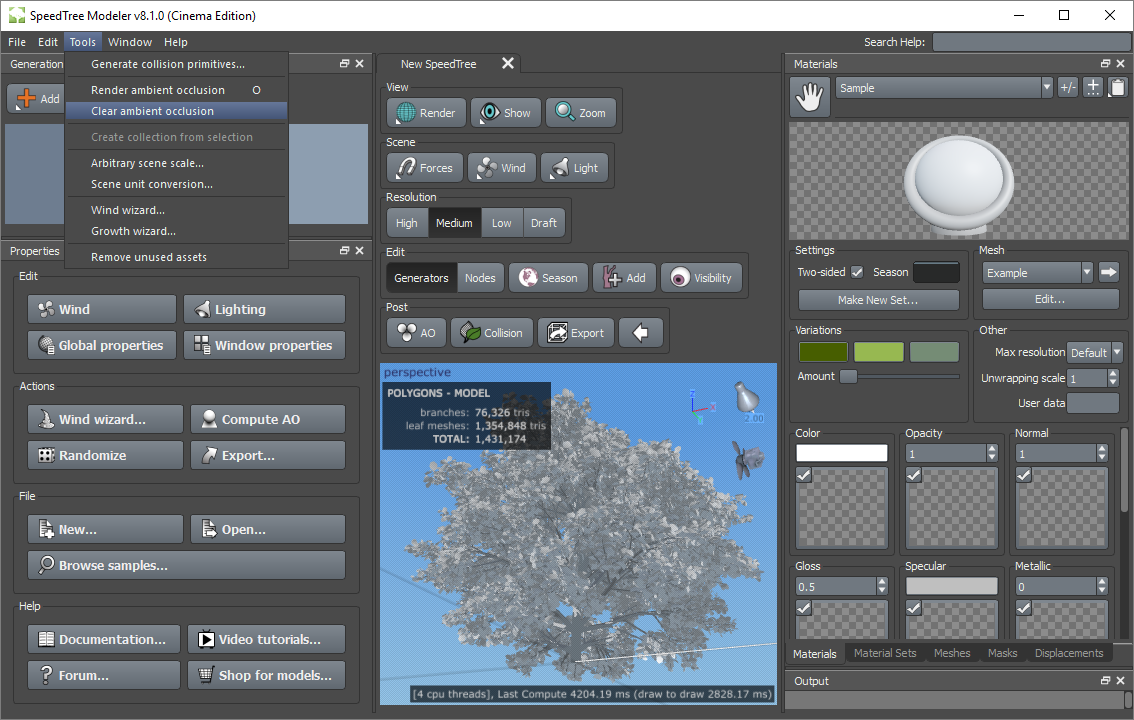Close the New SpeedTree tab
The width and height of the screenshot is (1134, 720).
point(508,64)
